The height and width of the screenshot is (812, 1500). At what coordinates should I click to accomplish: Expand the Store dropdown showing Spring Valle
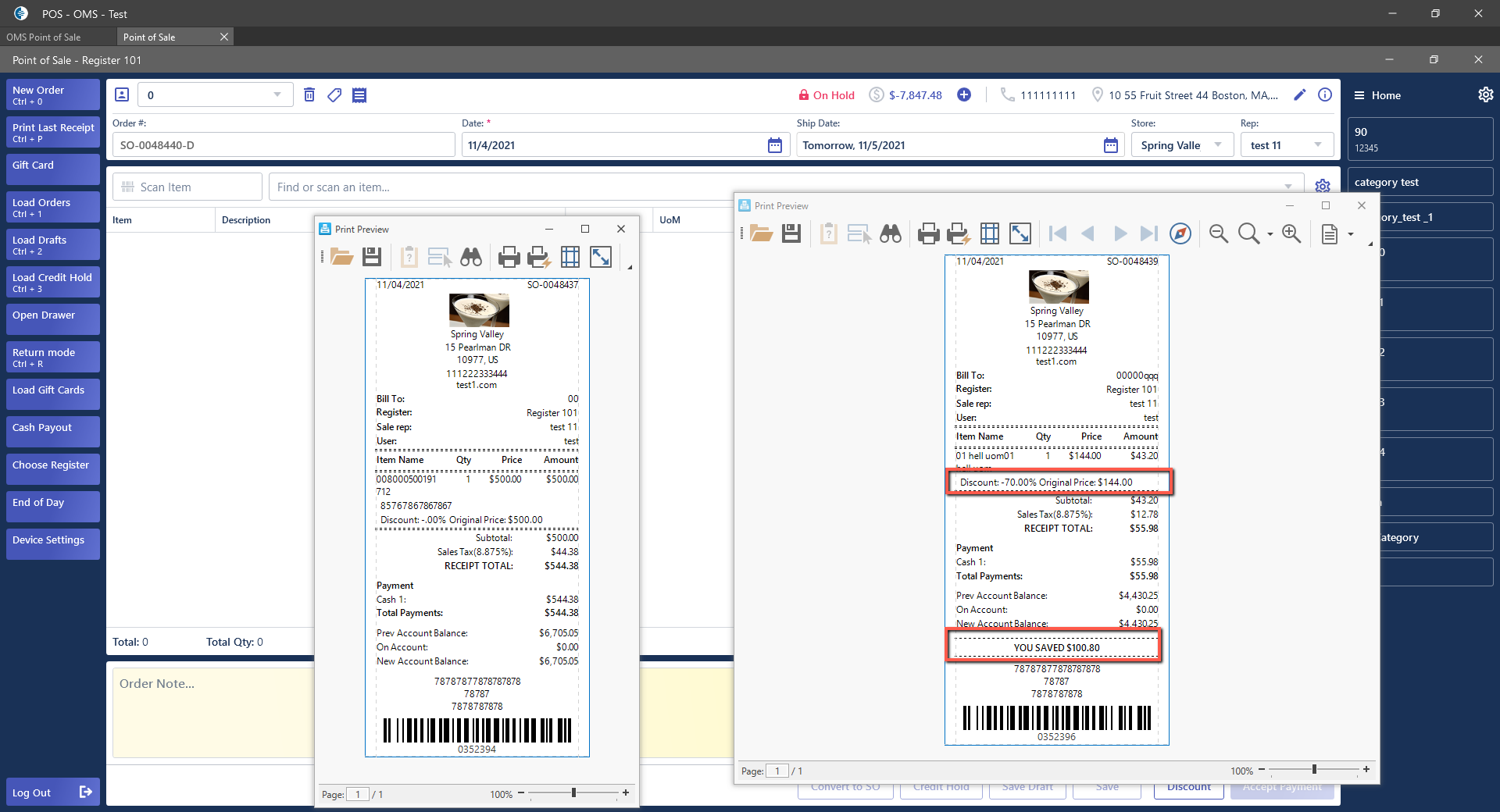click(x=1218, y=145)
